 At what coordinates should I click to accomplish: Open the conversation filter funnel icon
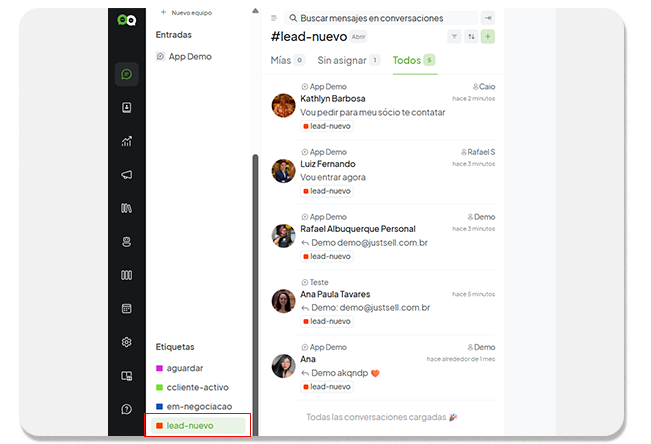[x=455, y=37]
